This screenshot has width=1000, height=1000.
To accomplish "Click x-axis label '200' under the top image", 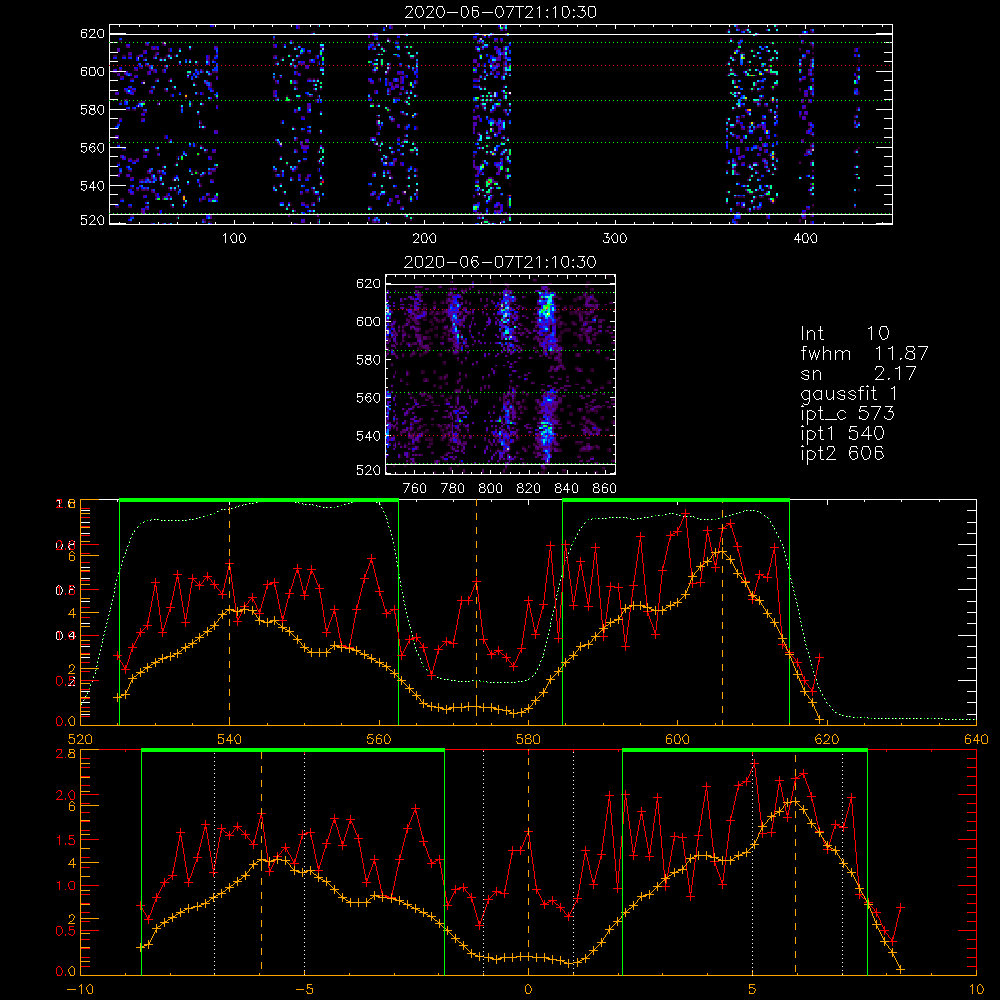I will [x=424, y=239].
